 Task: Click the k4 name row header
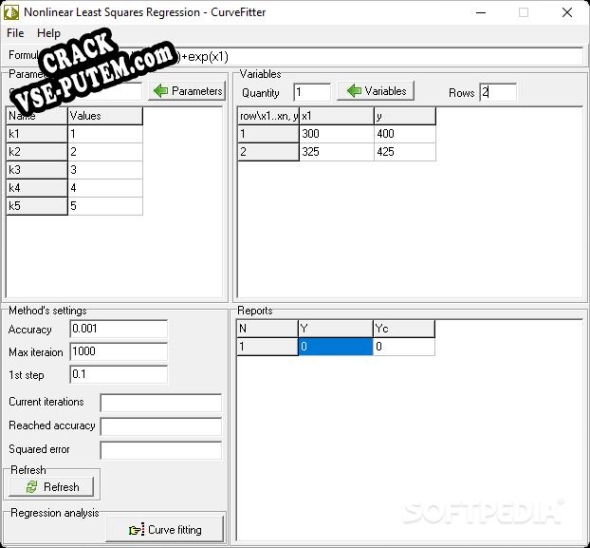[x=37, y=188]
